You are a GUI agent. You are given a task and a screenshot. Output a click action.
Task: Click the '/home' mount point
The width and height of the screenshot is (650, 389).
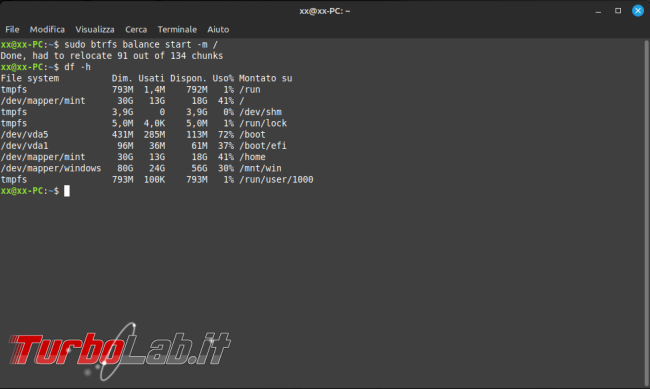pyautogui.click(x=252, y=157)
